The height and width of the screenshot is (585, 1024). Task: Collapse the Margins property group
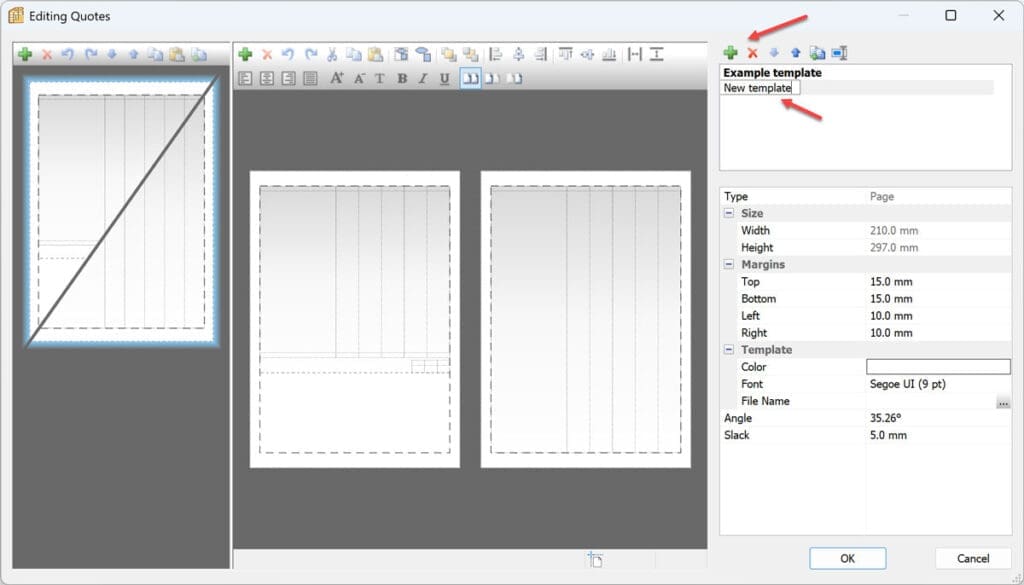point(729,264)
